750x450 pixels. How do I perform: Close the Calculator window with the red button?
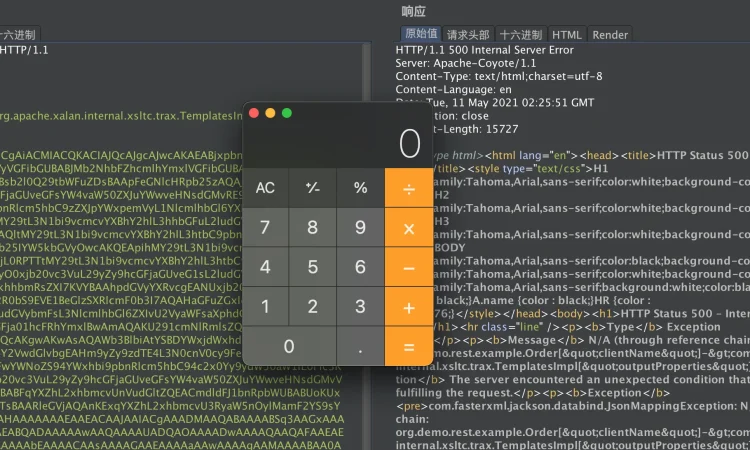point(254,113)
